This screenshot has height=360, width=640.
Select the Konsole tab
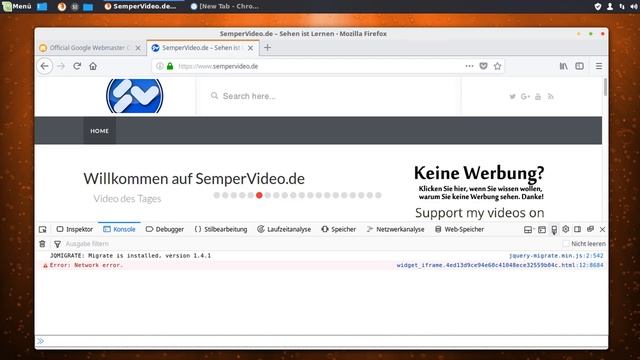click(x=119, y=229)
